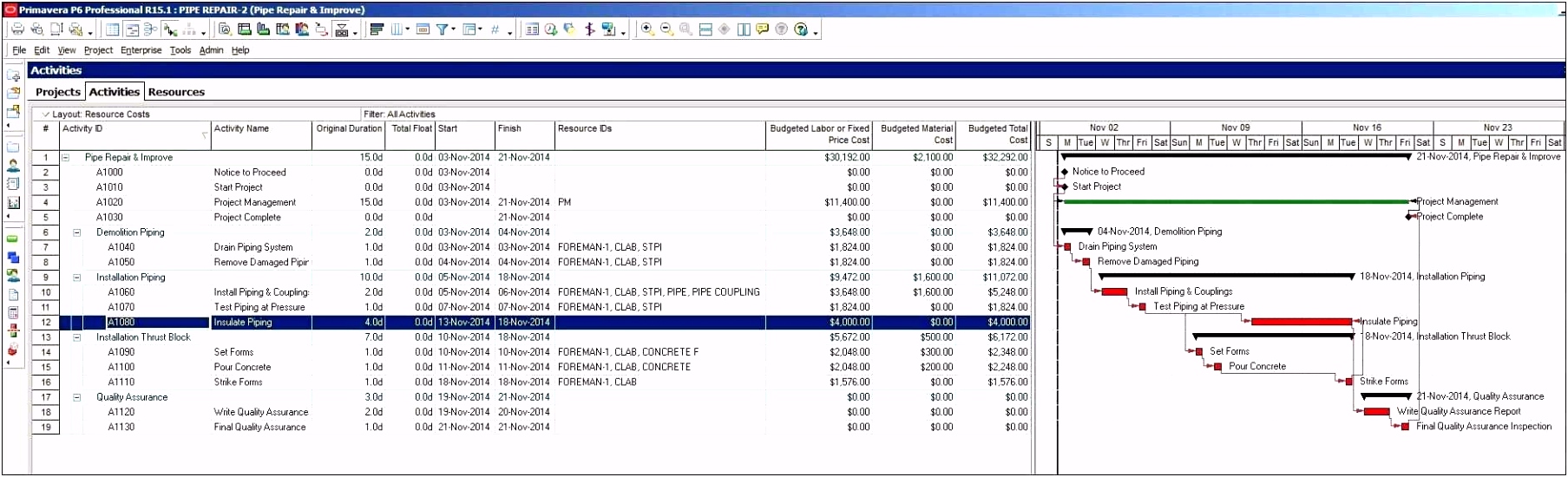
Task: Click the blue WBS sidebar icon
Action: 13,257
